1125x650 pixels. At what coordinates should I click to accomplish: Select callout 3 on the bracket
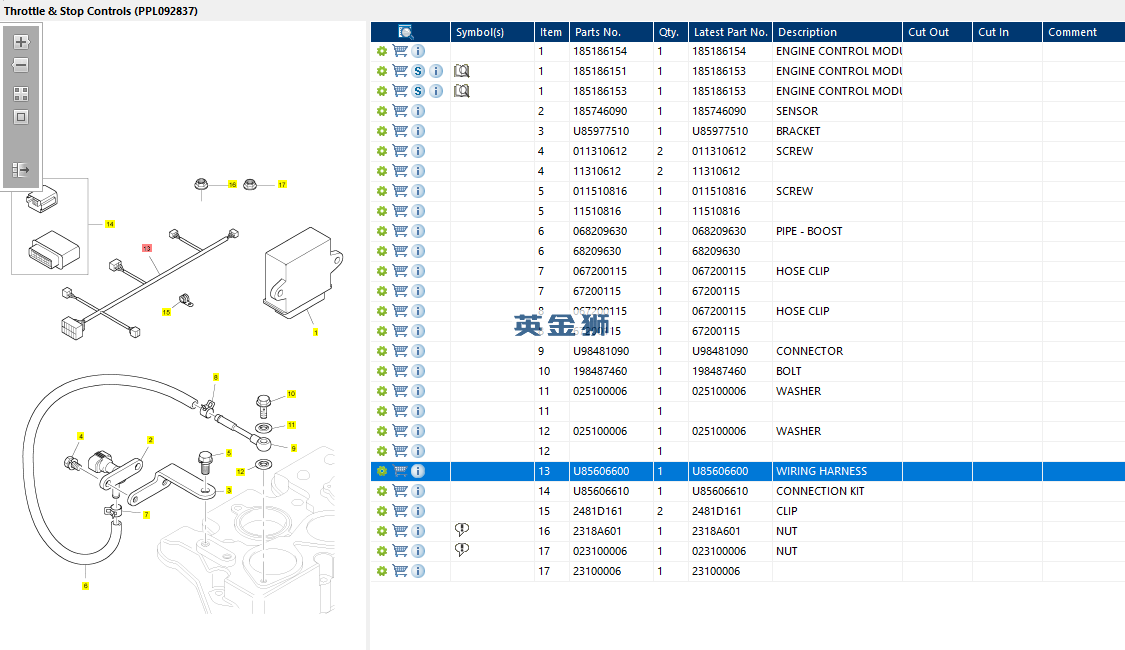click(229, 490)
